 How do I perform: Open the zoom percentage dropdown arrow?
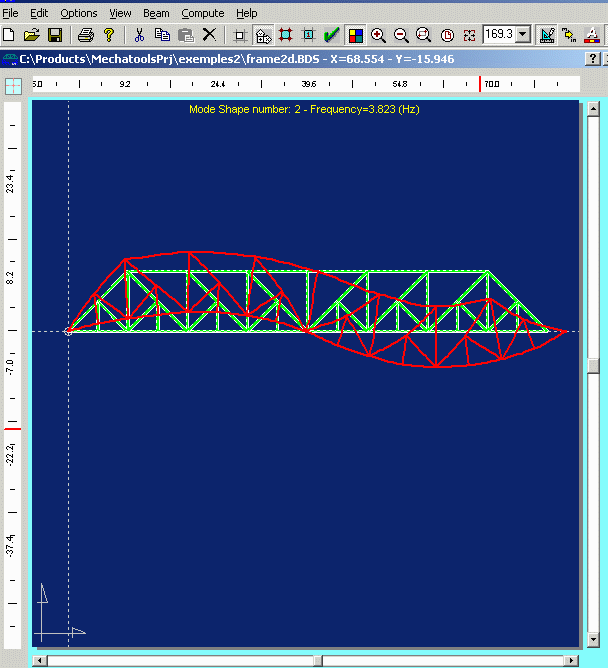click(x=523, y=34)
